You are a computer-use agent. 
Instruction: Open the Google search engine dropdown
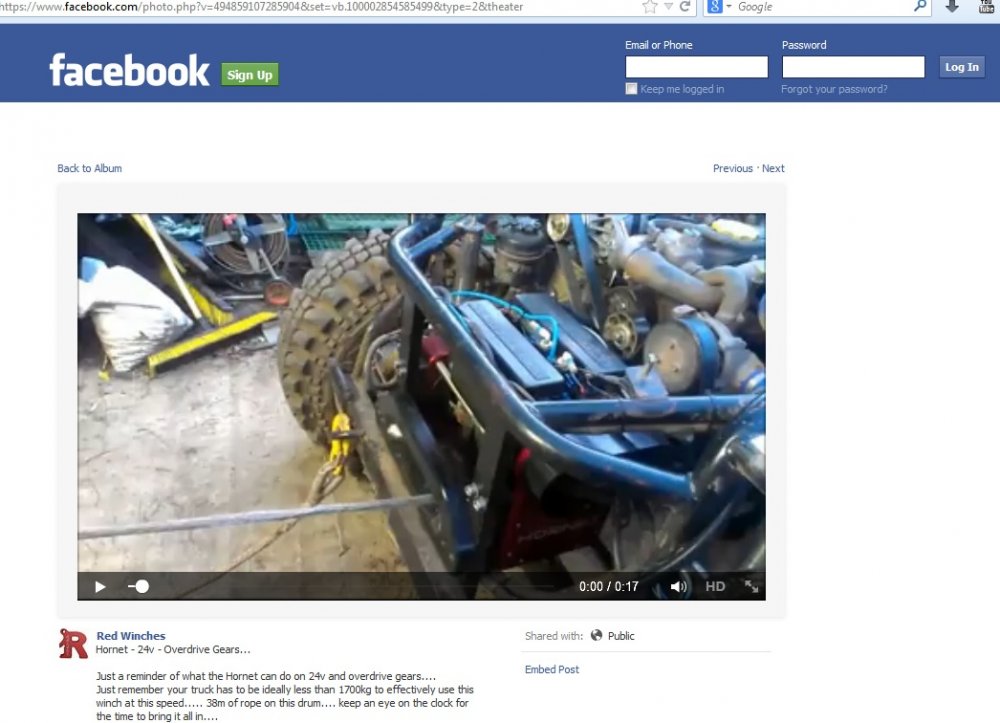728,7
